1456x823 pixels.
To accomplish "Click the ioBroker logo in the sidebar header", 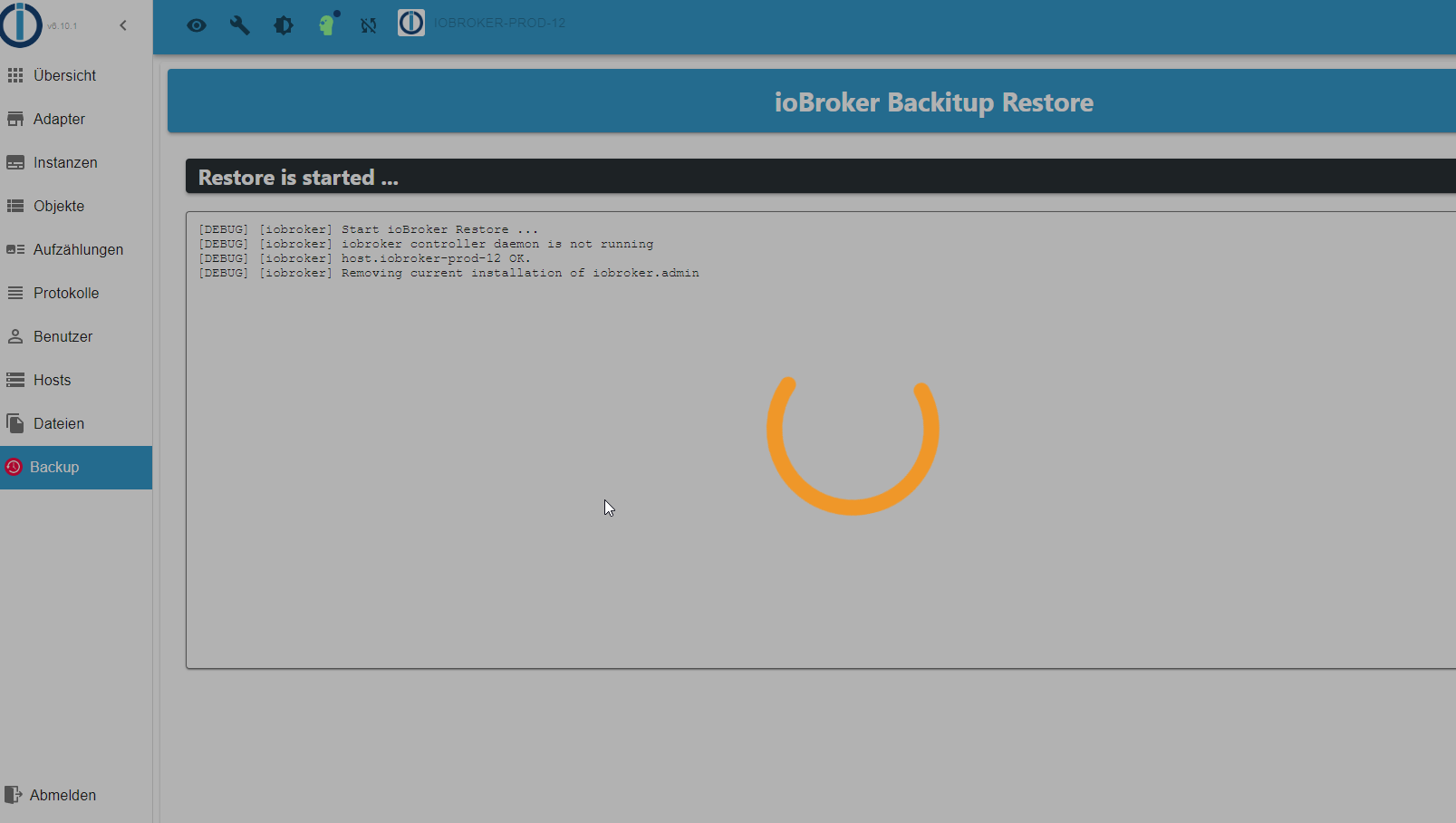I will pyautogui.click(x=21, y=24).
